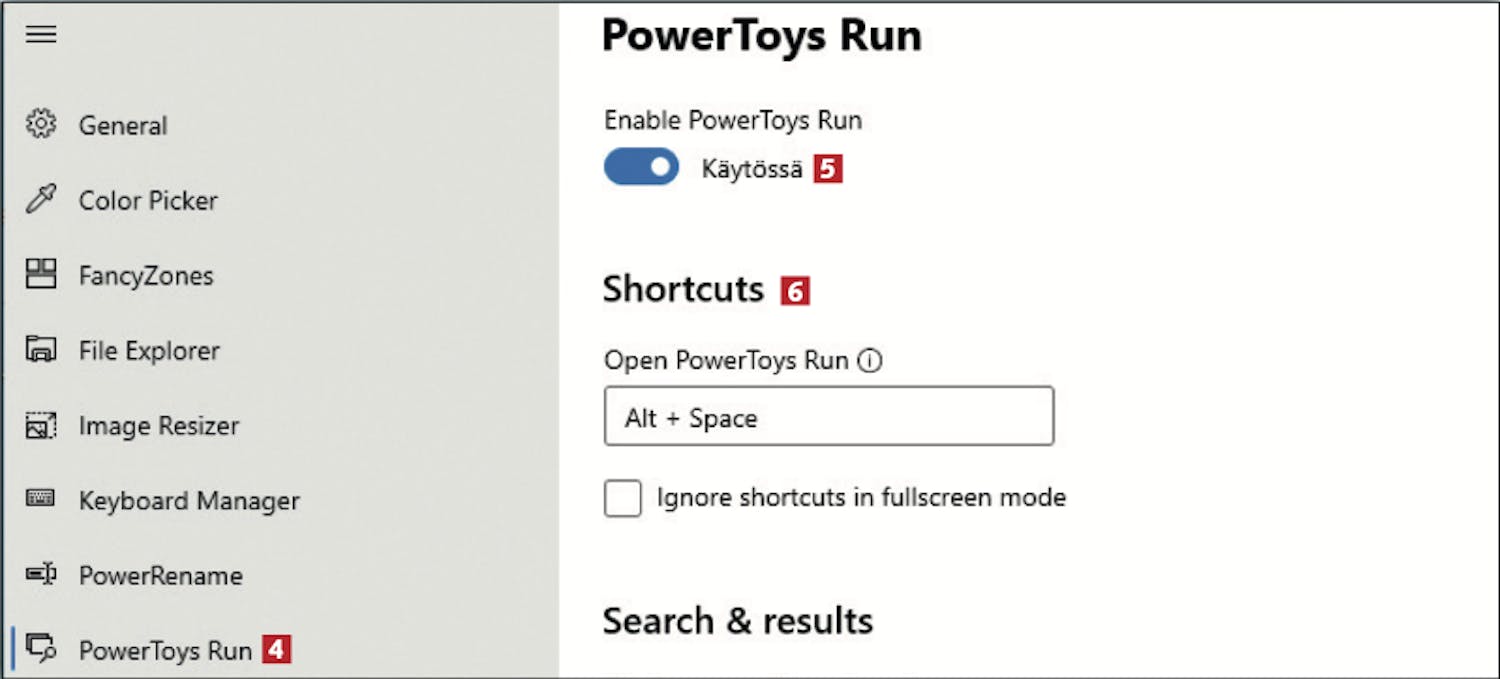
Task: Click the Image Resizer icon
Action: point(41,426)
